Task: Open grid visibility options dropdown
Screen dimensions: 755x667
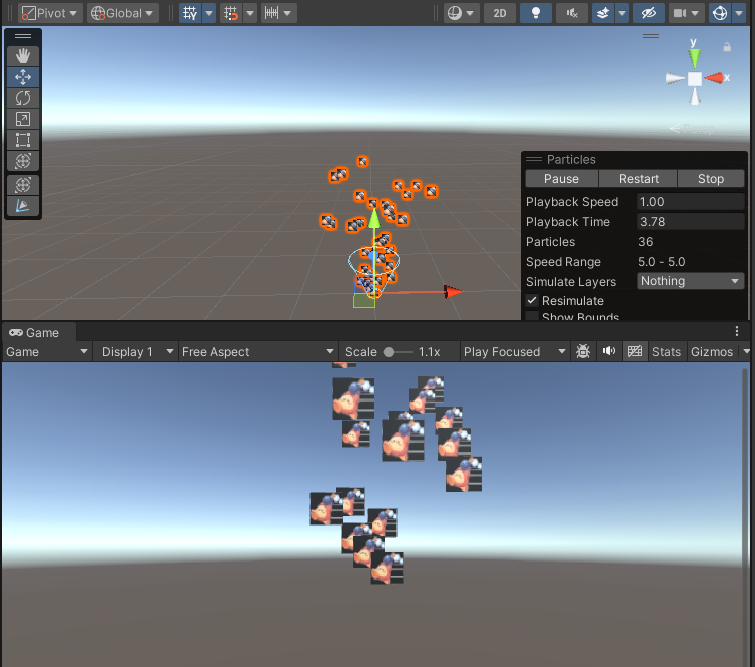Action: (x=209, y=13)
